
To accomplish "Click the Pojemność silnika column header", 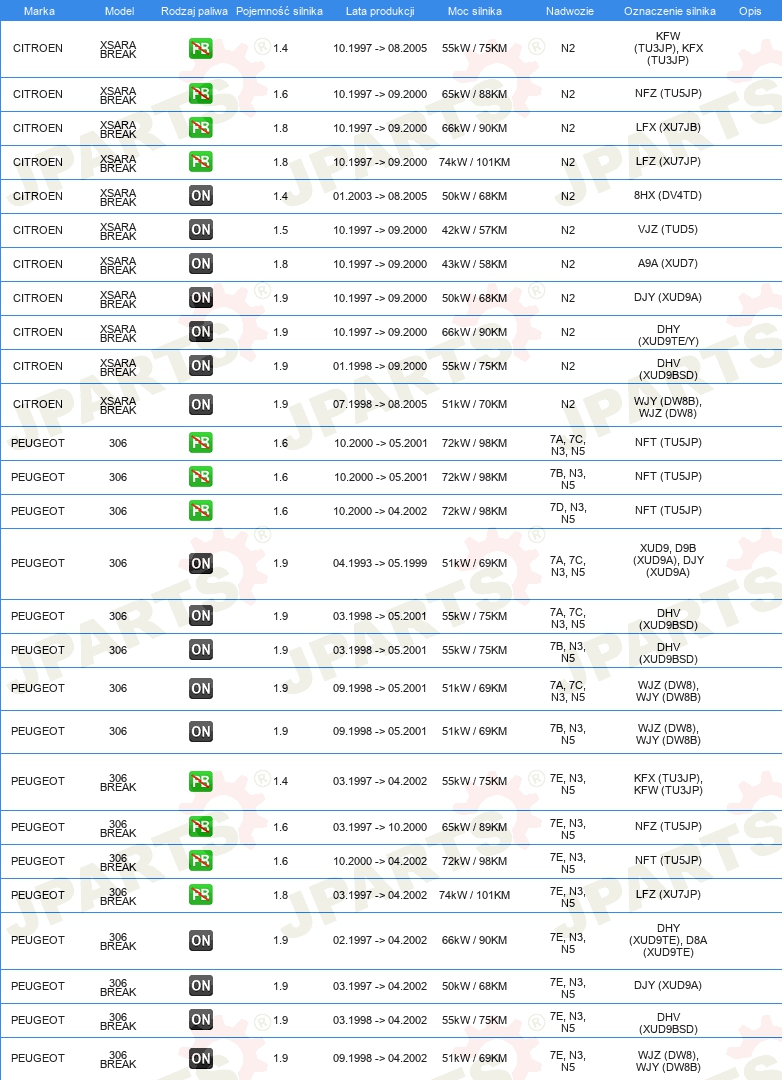I will pos(279,11).
